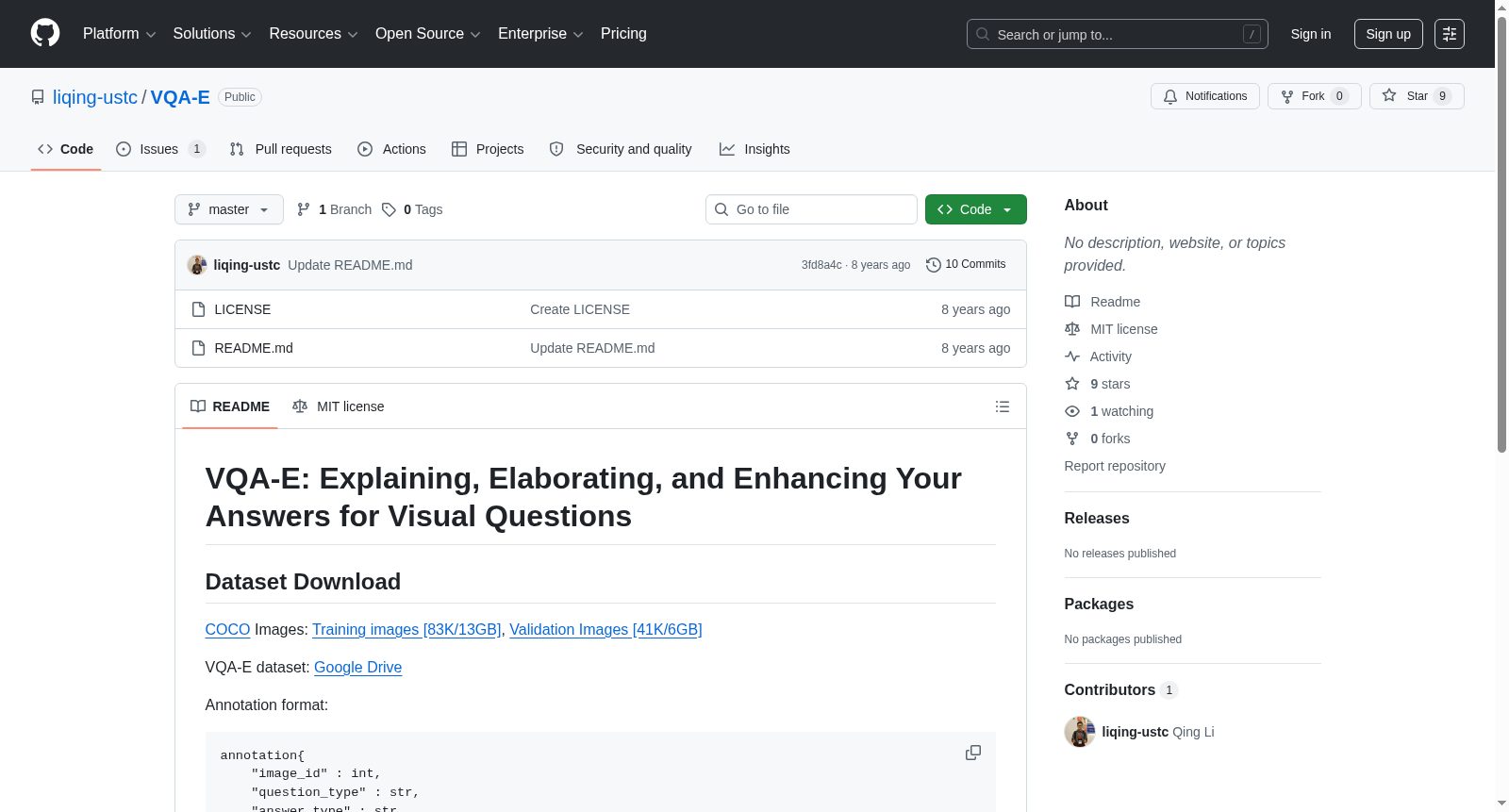Viewport: 1509px width, 812px height.
Task: Select the Code repository tab
Action: (66, 149)
